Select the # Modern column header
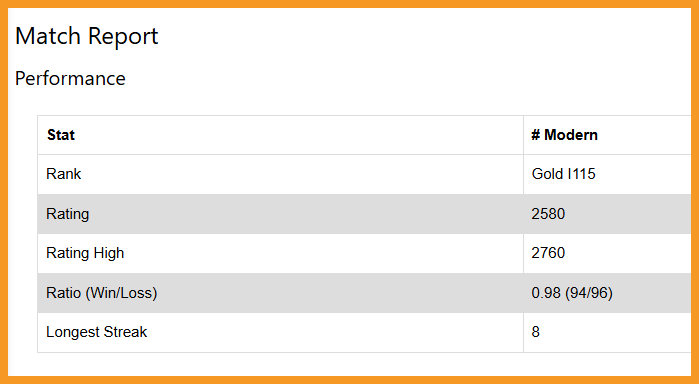The image size is (699, 384). pyautogui.click(x=564, y=135)
